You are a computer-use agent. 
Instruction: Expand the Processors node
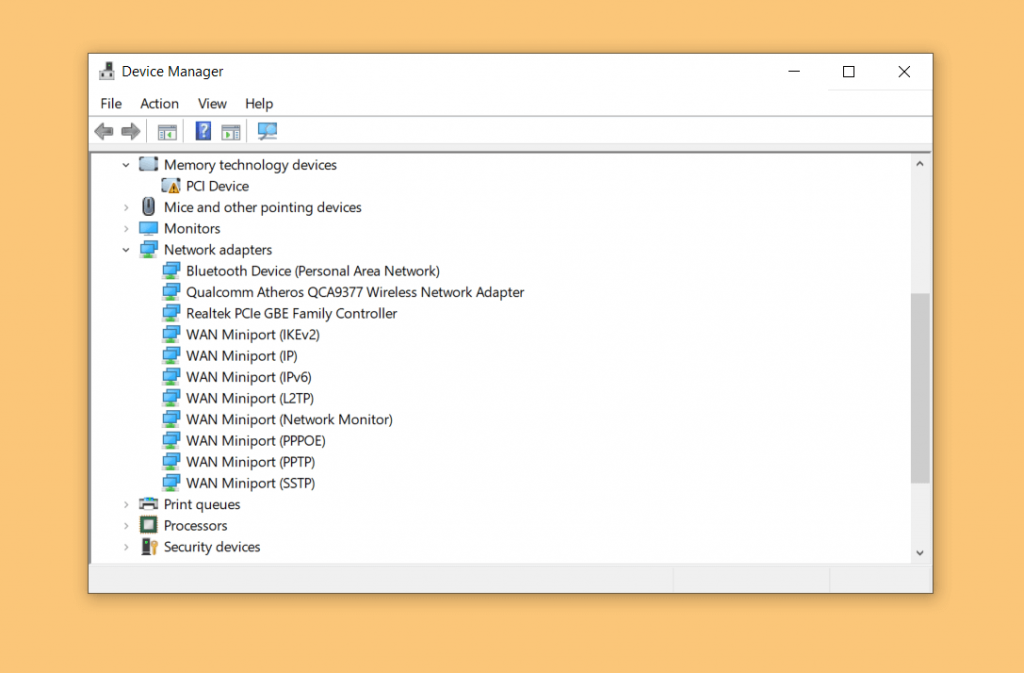click(126, 525)
